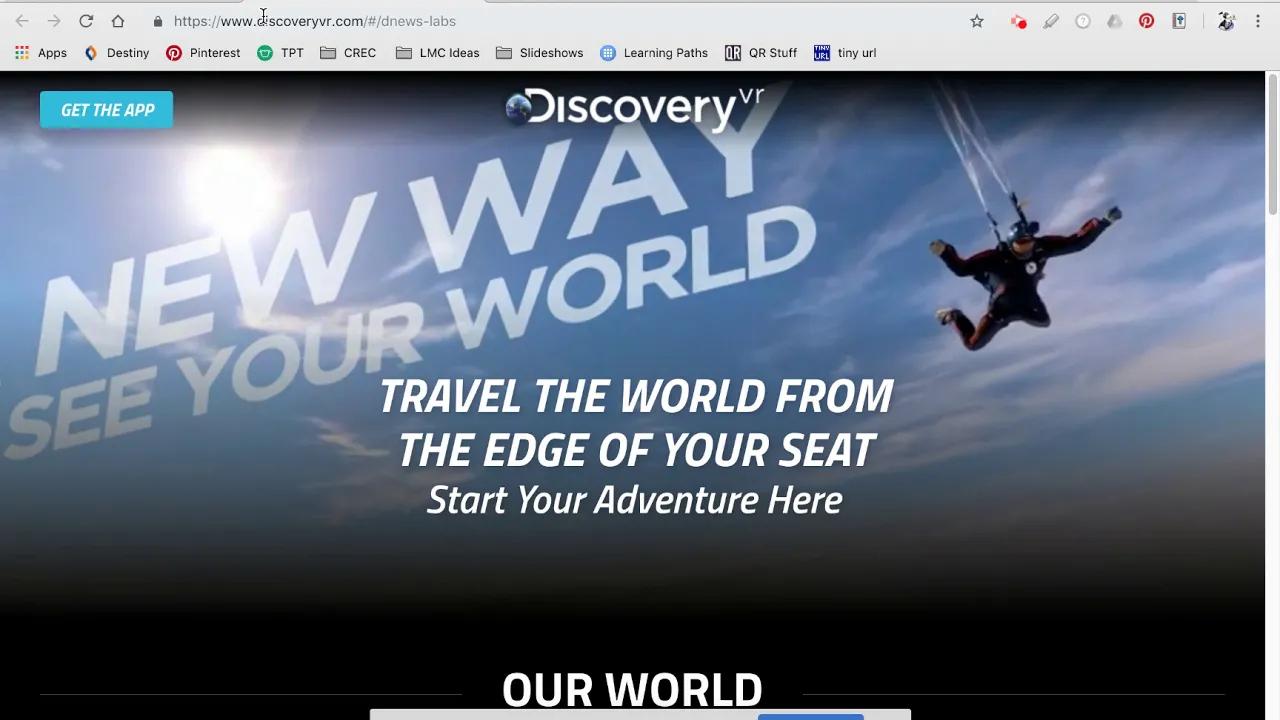Open the browser home page
This screenshot has width=1280, height=720.
click(x=118, y=21)
